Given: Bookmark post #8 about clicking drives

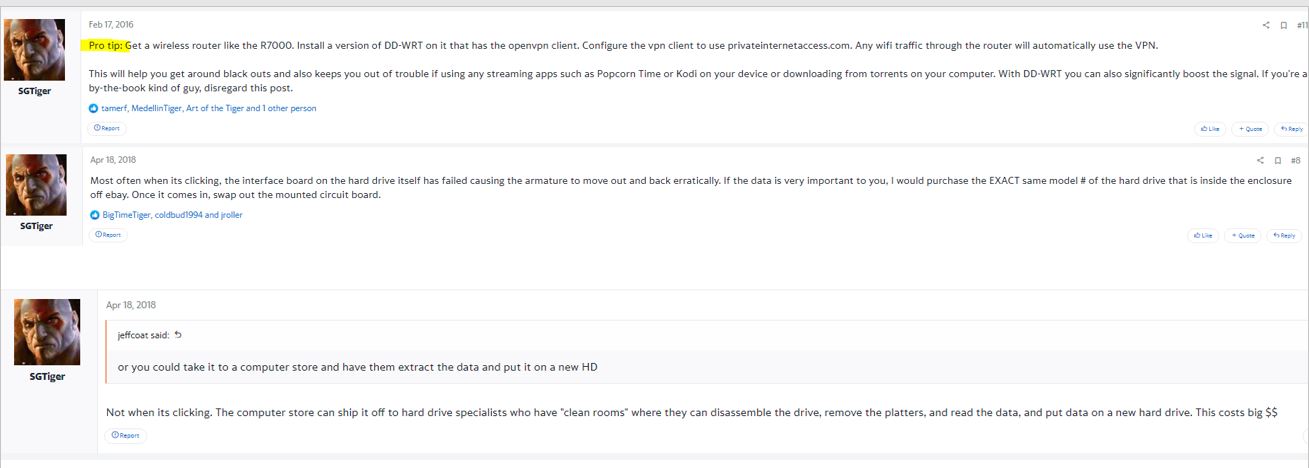Looking at the screenshot, I should pyautogui.click(x=1277, y=160).
